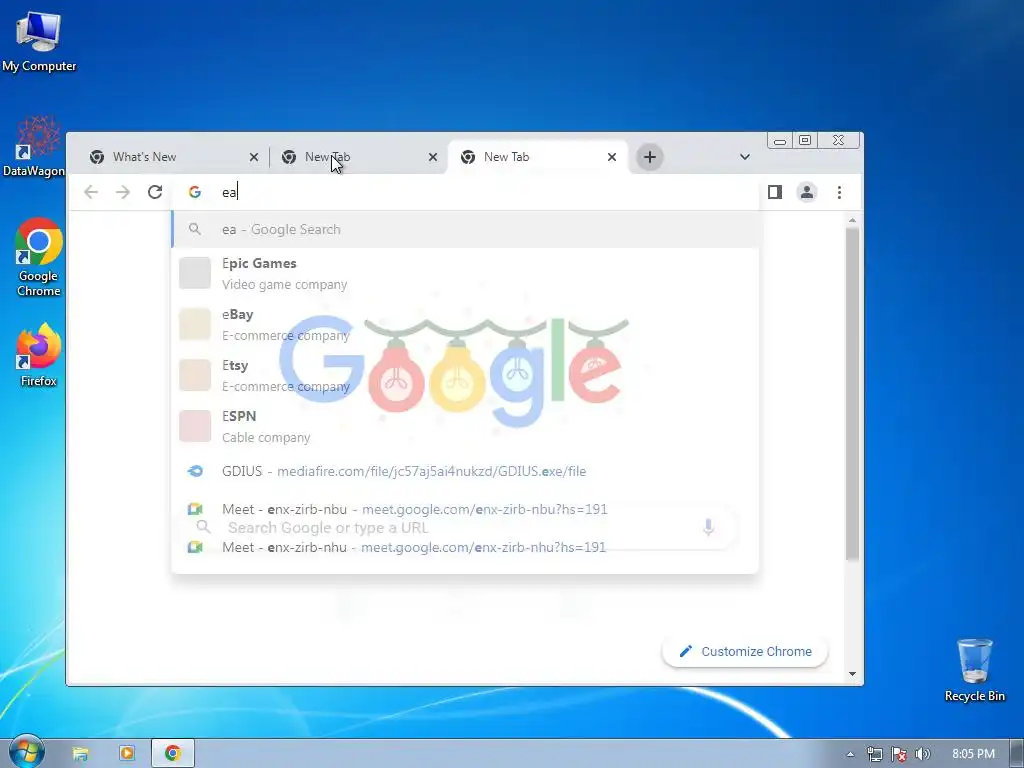Click the scrollbar up arrow

[852, 221]
